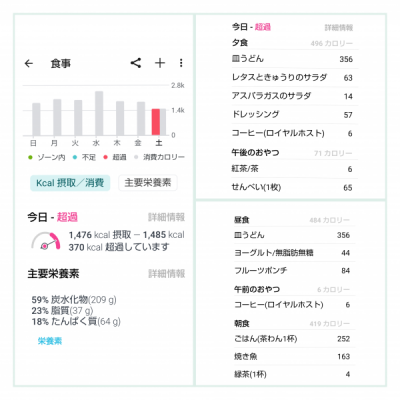The height and width of the screenshot is (400, 400).
Task: Select the tallest Wednesday bar in chart
Action: coord(99,113)
